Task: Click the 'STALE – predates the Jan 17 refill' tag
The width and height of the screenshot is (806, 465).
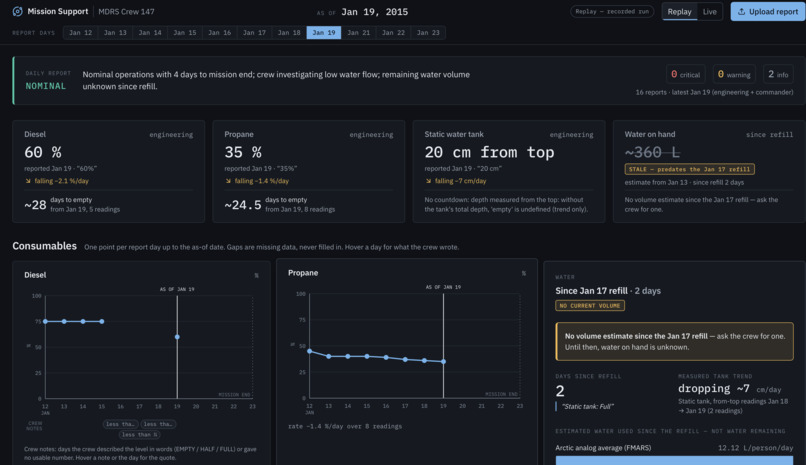Action: click(x=689, y=169)
